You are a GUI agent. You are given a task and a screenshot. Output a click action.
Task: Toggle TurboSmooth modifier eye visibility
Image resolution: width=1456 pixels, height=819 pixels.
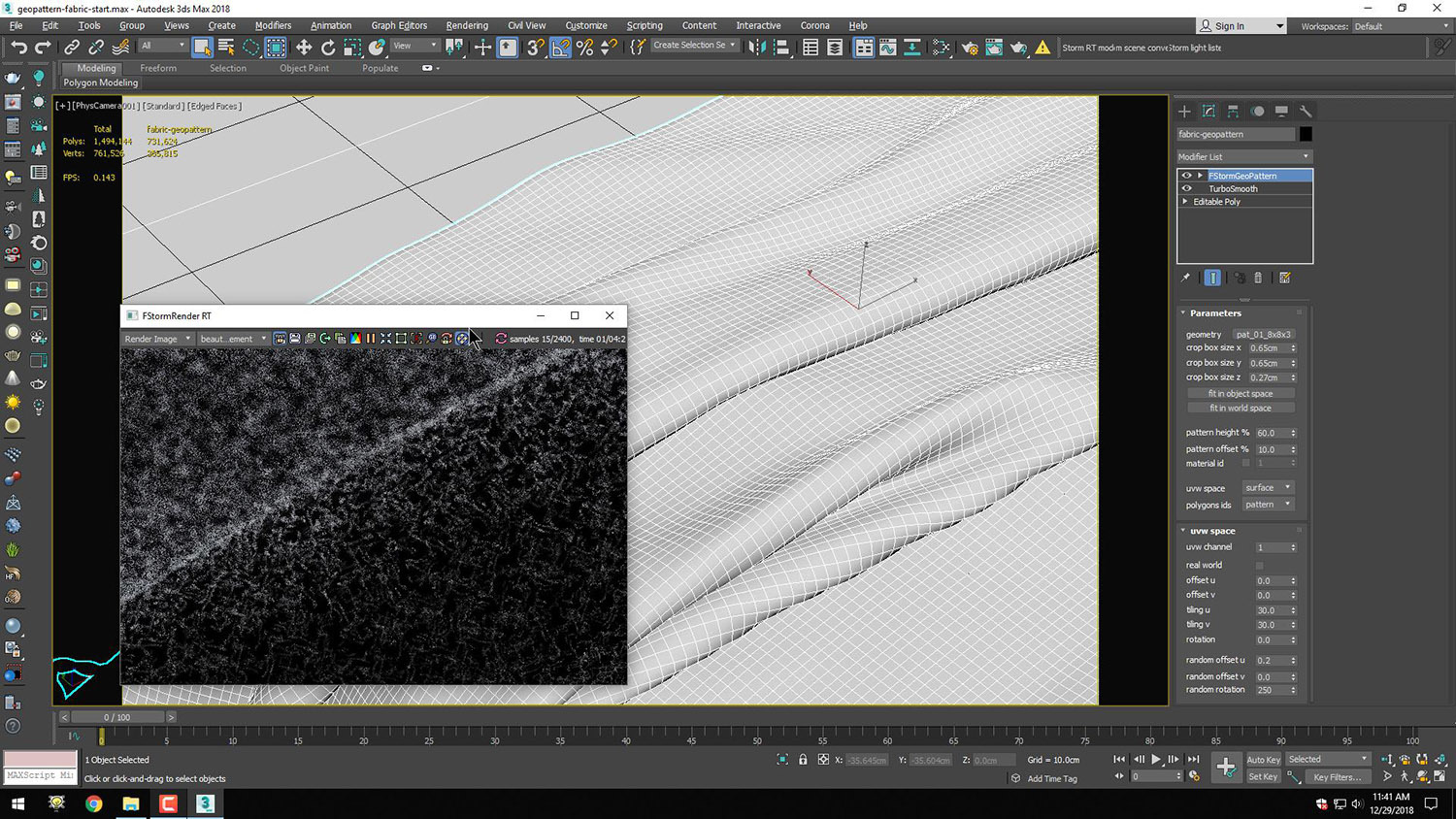click(x=1186, y=188)
